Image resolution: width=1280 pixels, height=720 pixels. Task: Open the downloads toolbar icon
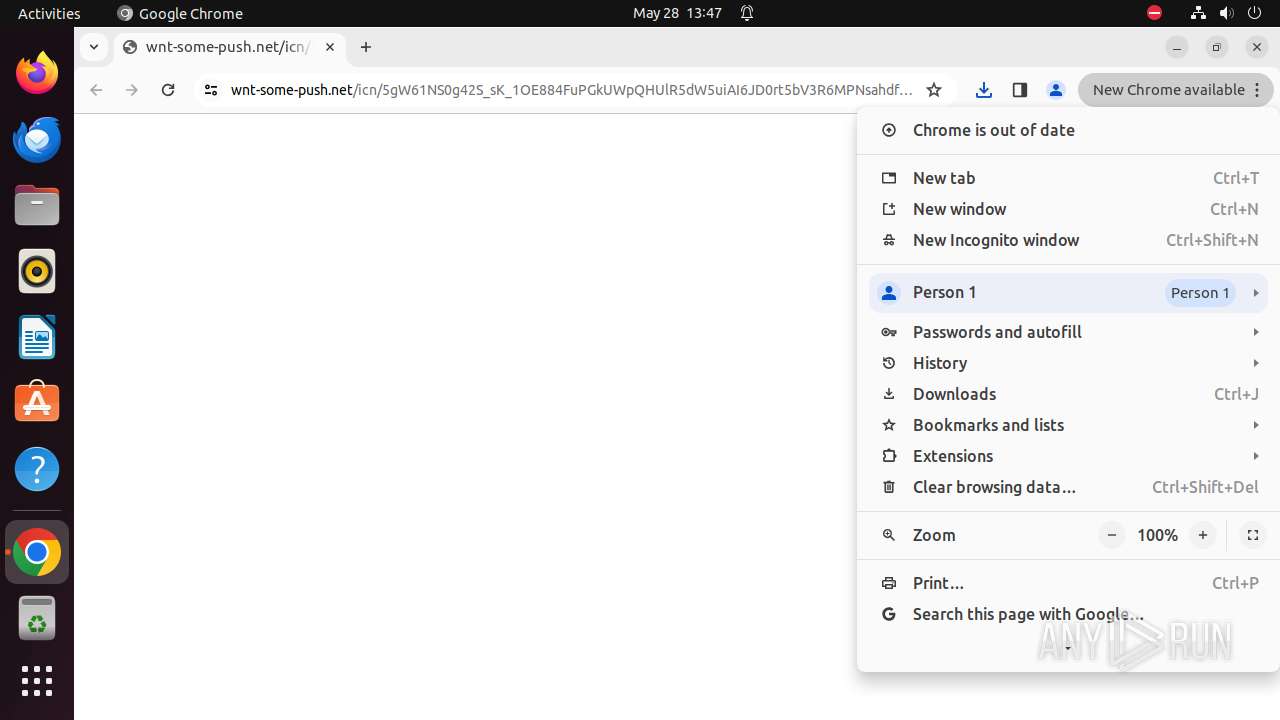(x=984, y=90)
